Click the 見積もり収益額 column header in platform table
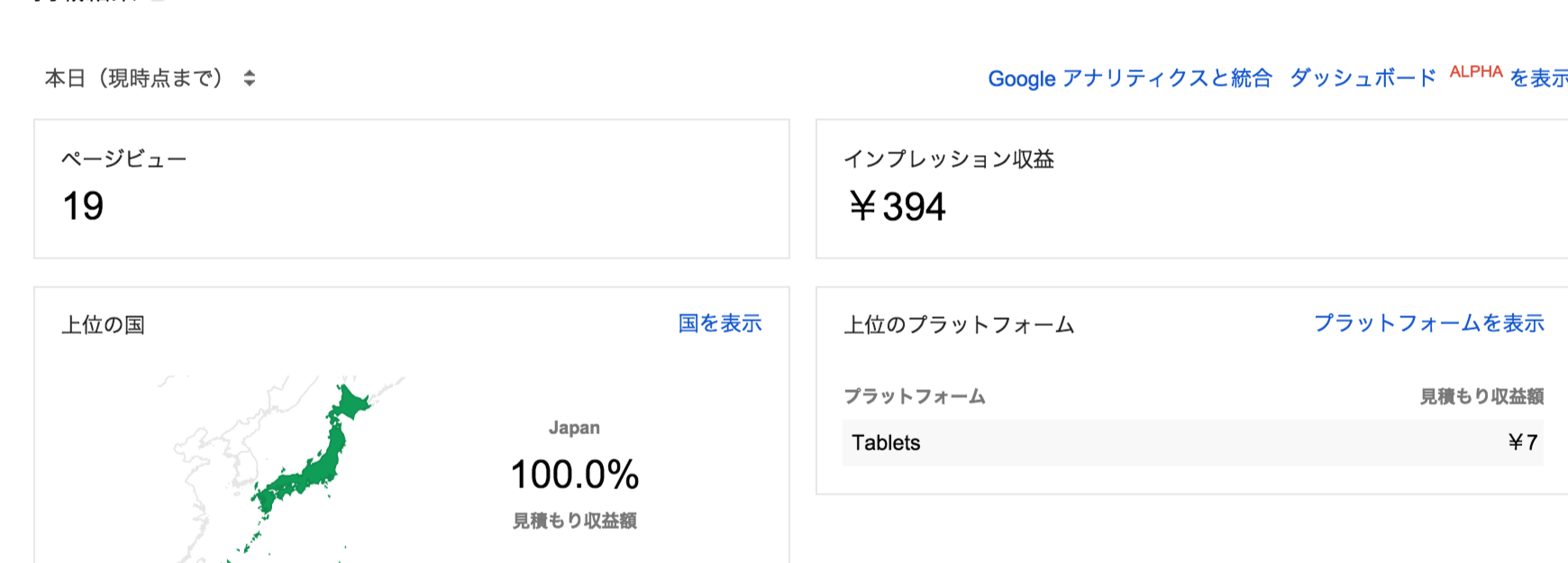This screenshot has height=563, width=1568. [x=1481, y=396]
